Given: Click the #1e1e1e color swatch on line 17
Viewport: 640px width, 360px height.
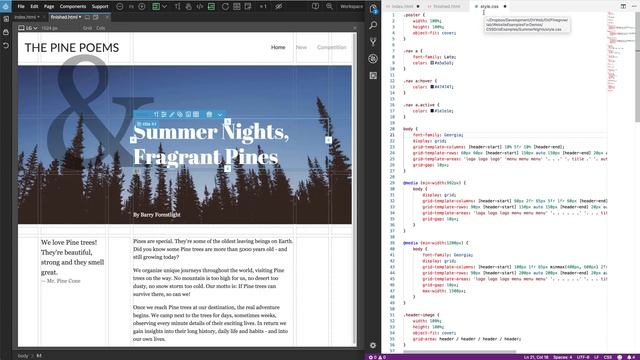Looking at the screenshot, I should (x=432, y=111).
